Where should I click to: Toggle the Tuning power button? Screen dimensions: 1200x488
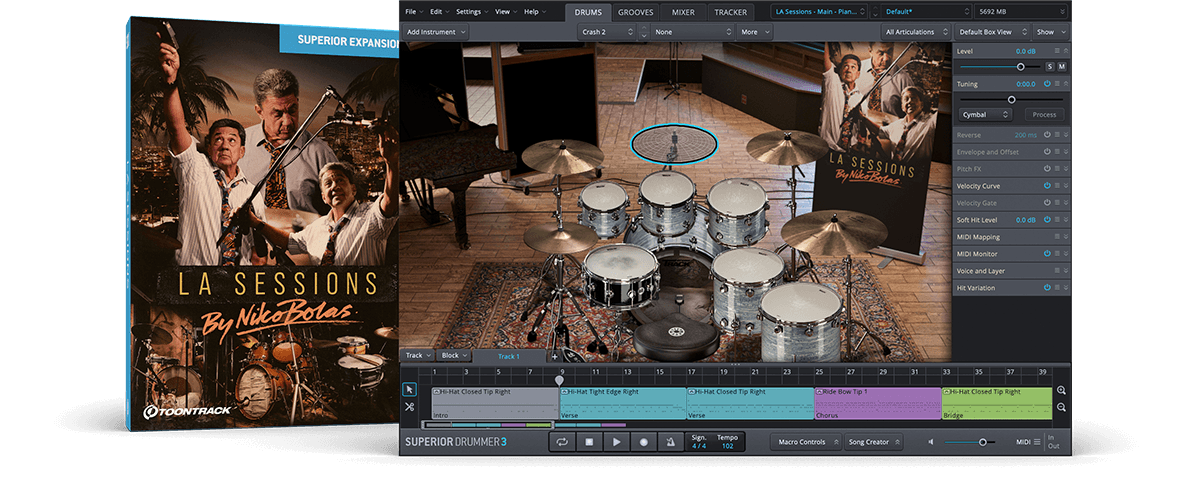coord(1047,84)
